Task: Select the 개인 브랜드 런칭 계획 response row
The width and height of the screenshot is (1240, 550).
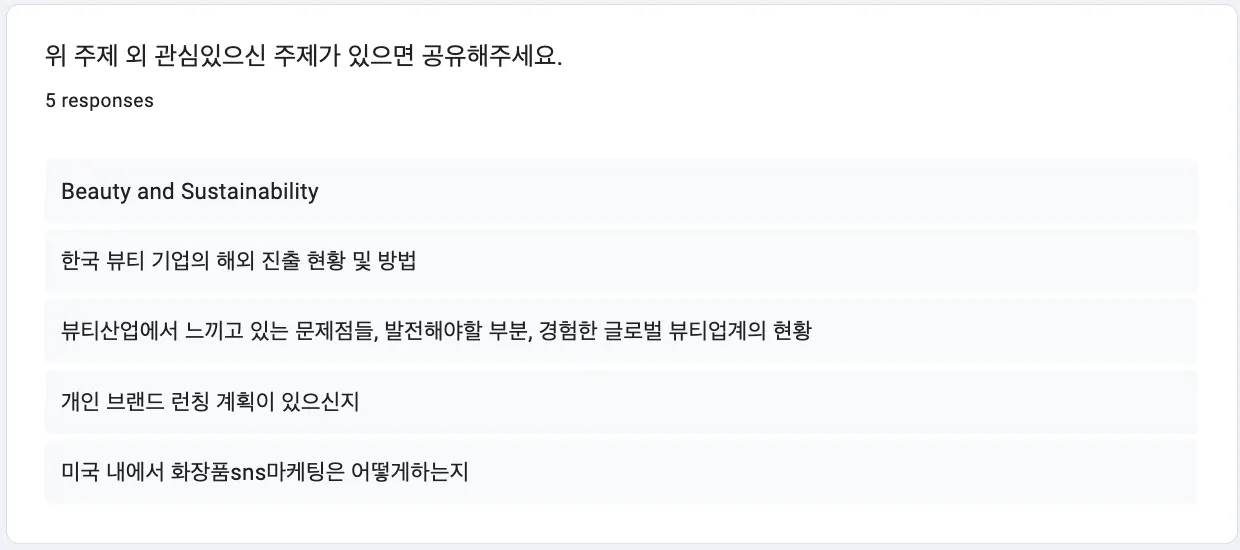Action: tap(621, 402)
